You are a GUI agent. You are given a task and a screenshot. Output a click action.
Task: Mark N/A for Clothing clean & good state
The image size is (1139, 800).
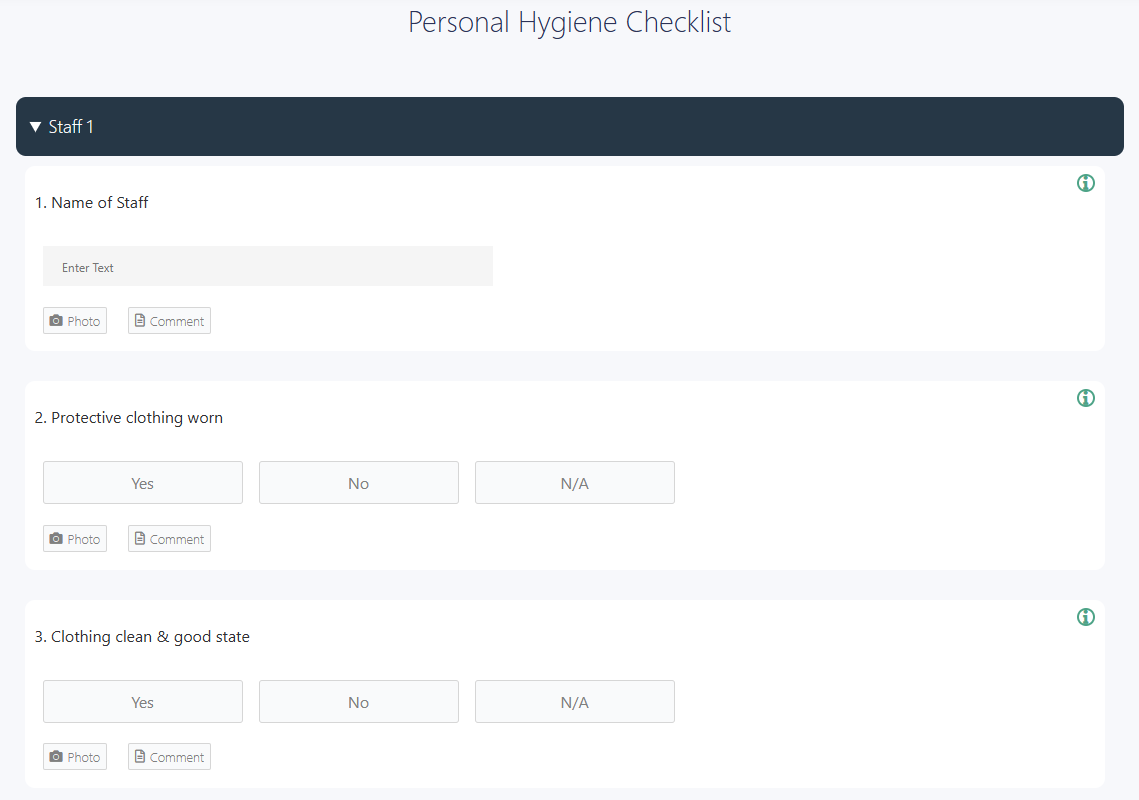coord(574,701)
